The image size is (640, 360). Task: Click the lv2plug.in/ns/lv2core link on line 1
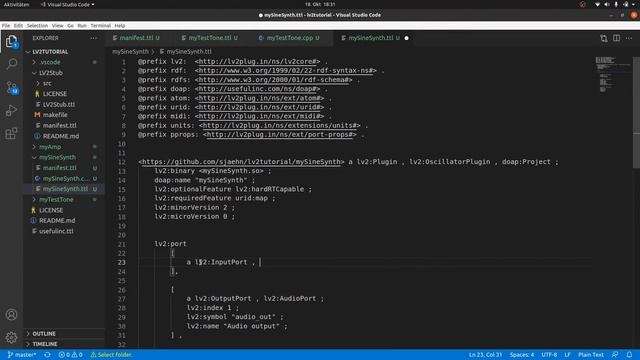(258, 62)
